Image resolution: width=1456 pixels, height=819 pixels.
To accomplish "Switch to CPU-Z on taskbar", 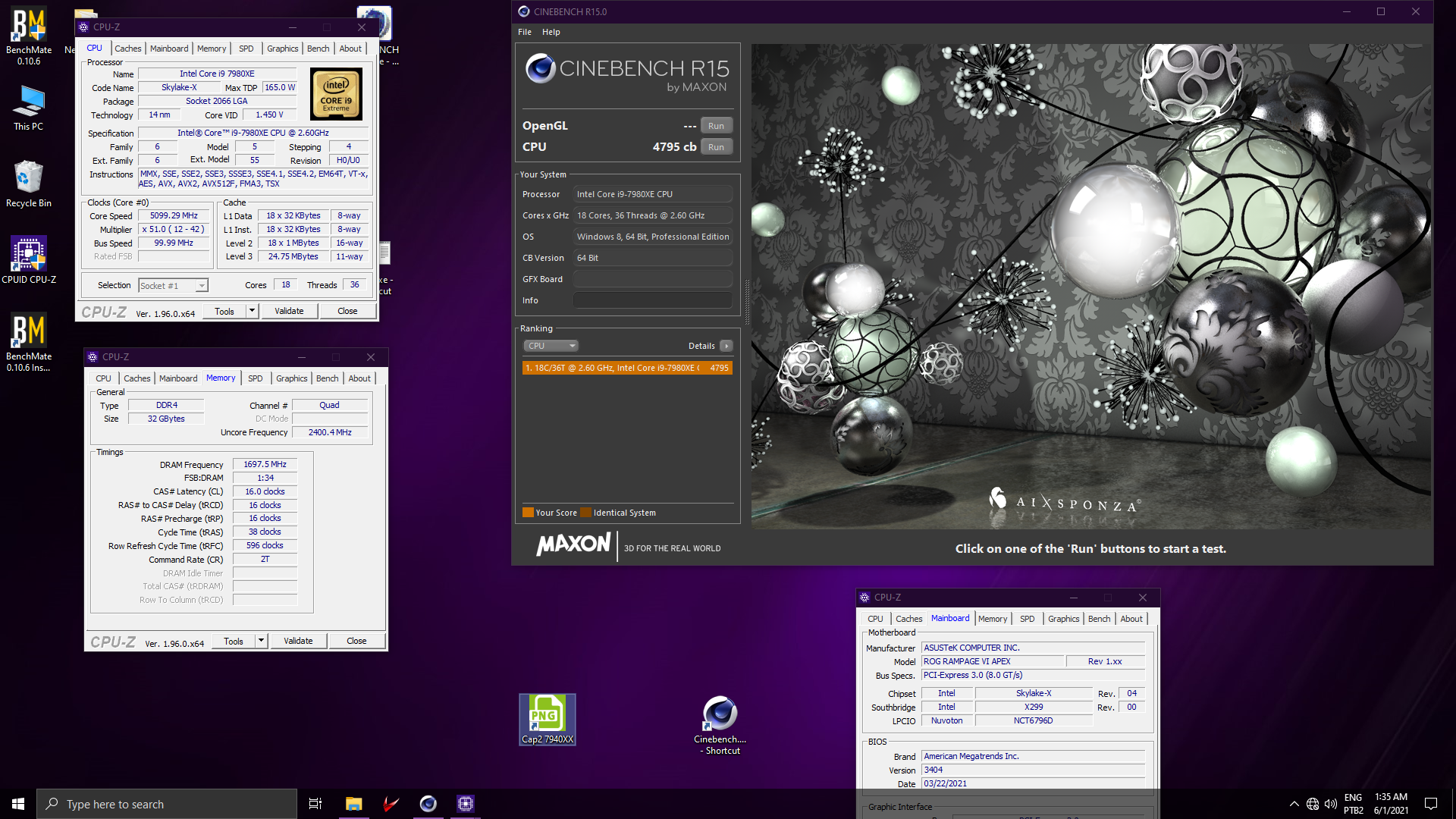I will click(x=466, y=804).
